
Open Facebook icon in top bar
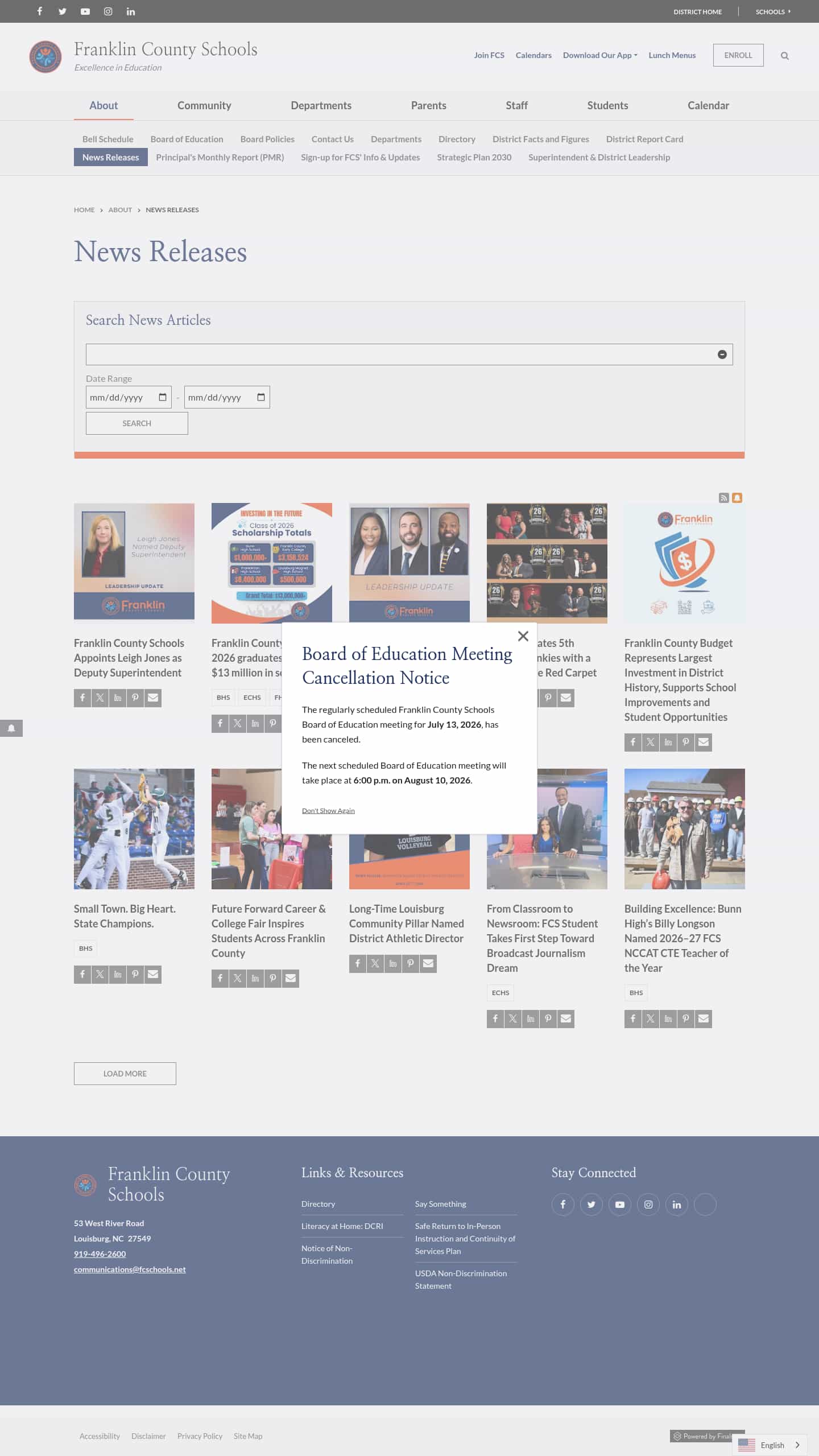click(x=40, y=11)
